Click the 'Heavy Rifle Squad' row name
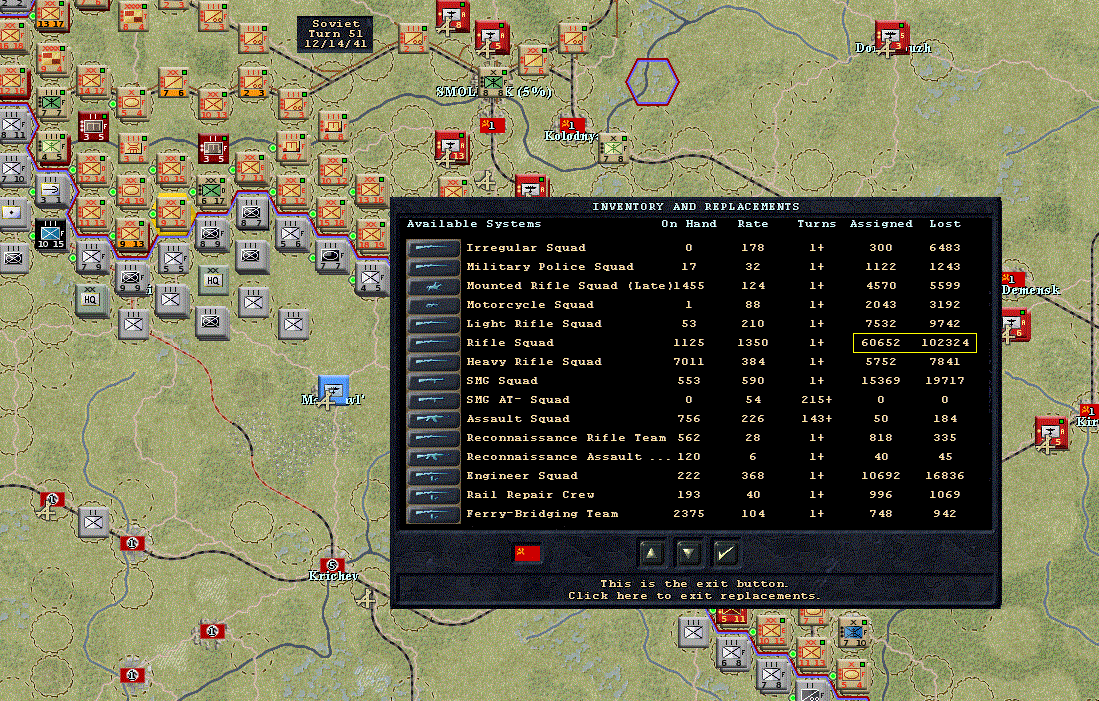The image size is (1099, 701). (x=534, y=362)
